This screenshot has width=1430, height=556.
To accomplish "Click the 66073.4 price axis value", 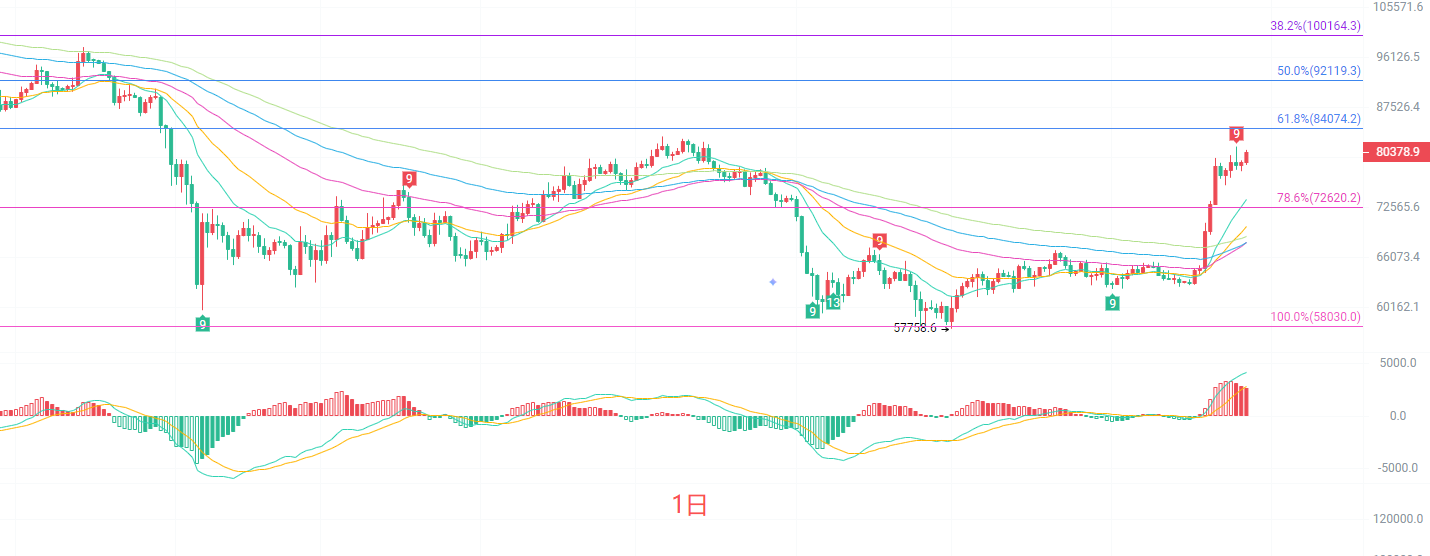I will click(1399, 257).
